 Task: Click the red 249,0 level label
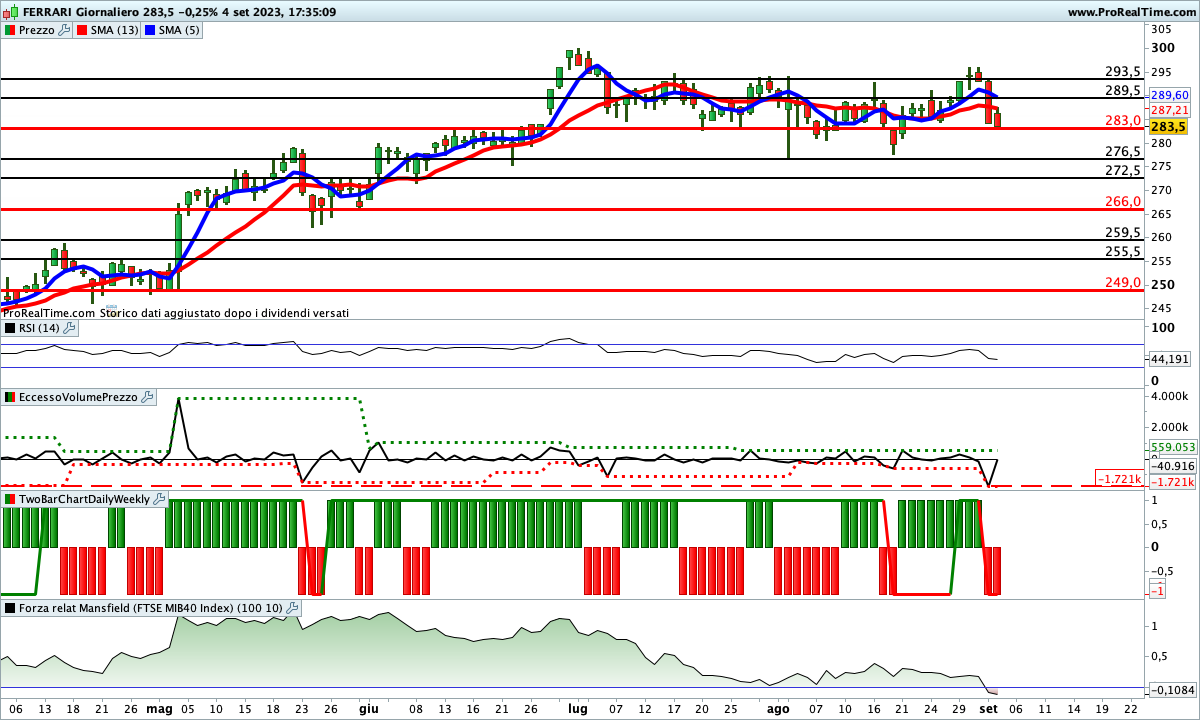(x=1123, y=283)
